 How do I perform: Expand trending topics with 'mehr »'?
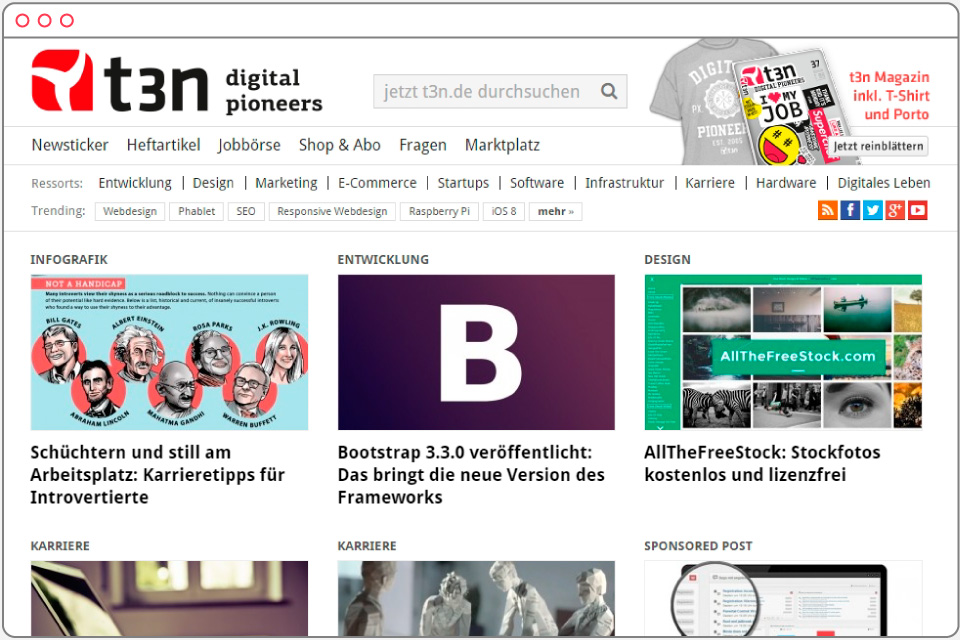click(x=555, y=211)
